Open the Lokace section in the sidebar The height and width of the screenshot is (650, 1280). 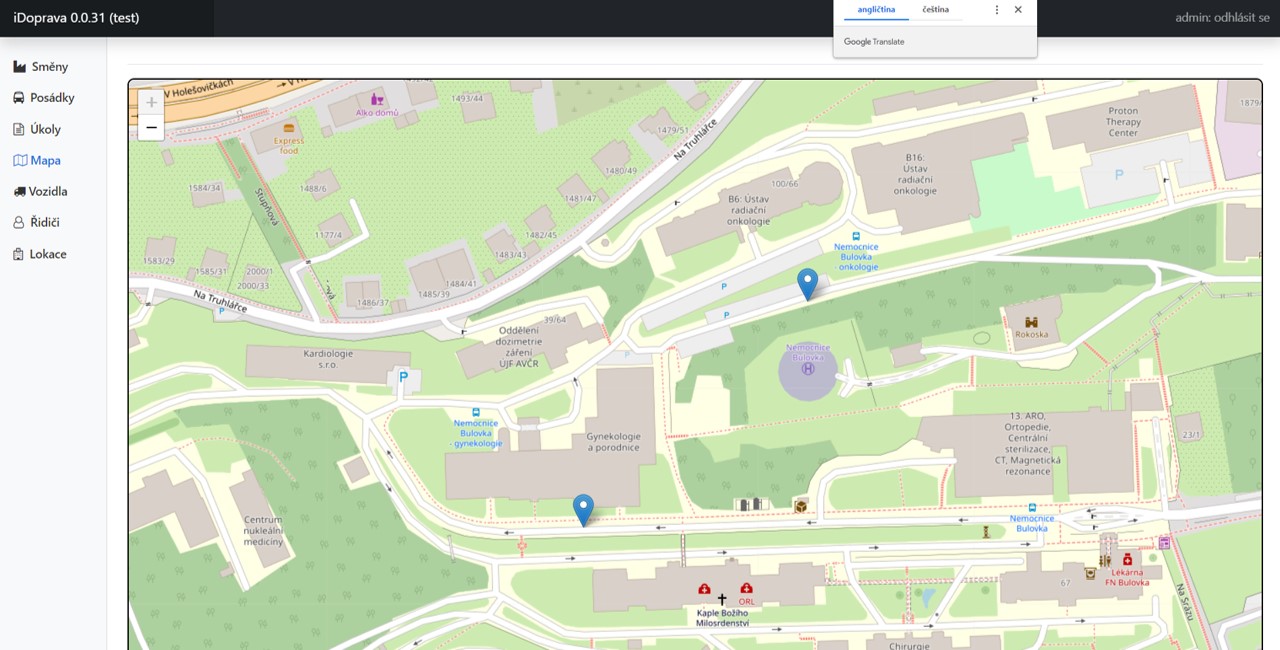[x=40, y=254]
